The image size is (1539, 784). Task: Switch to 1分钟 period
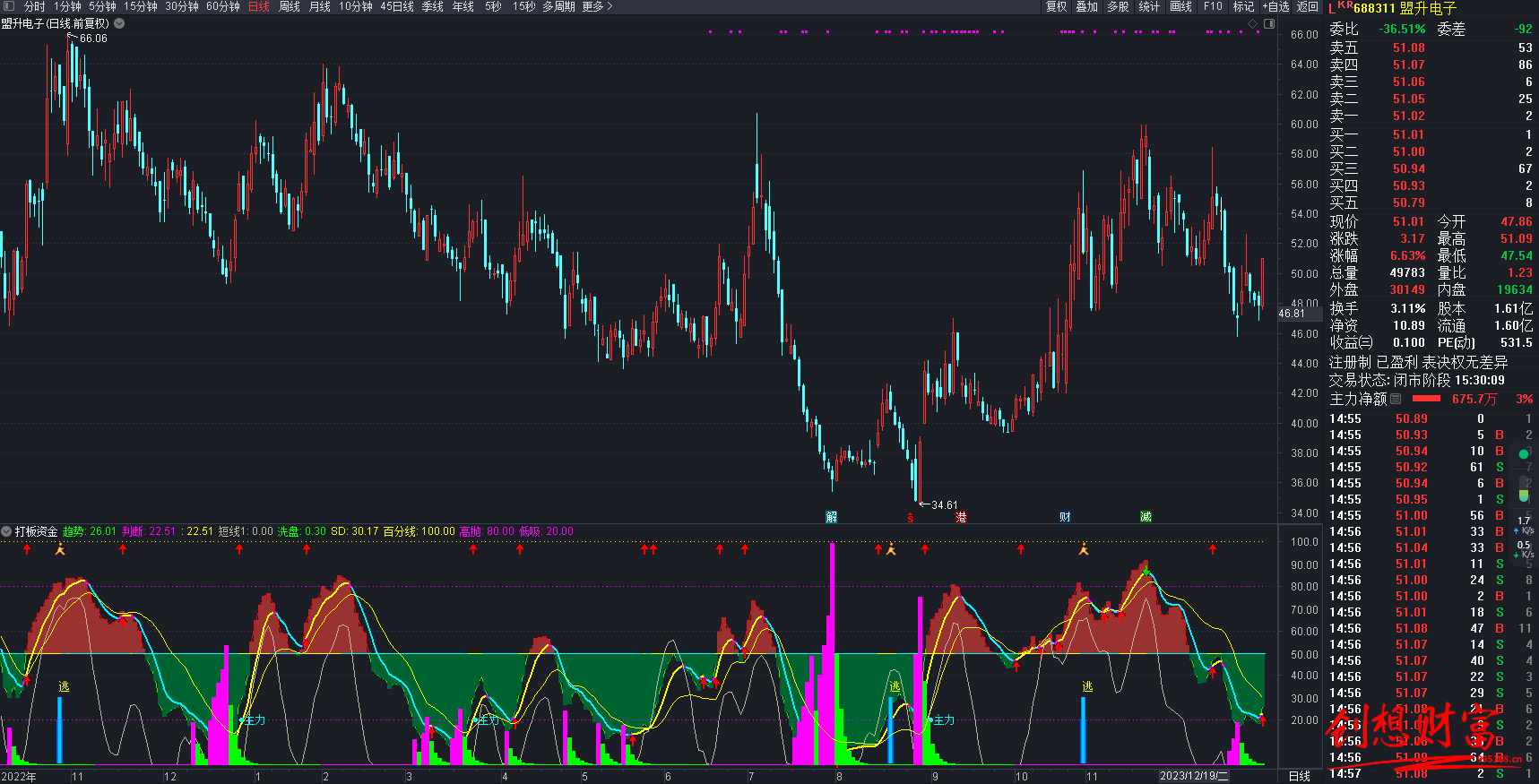pos(67,6)
